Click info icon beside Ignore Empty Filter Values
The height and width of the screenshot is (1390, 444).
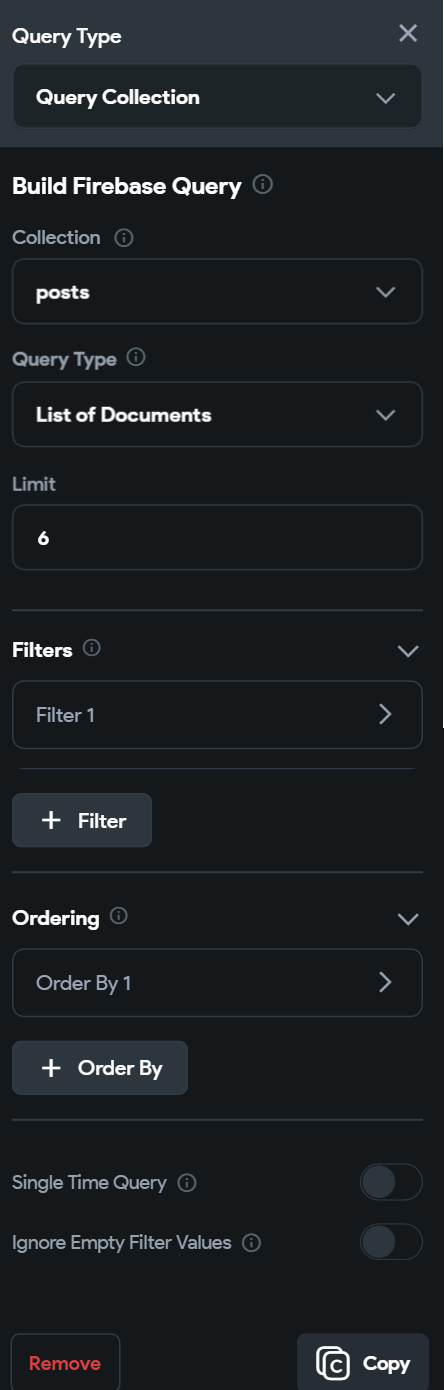pyautogui.click(x=252, y=1243)
